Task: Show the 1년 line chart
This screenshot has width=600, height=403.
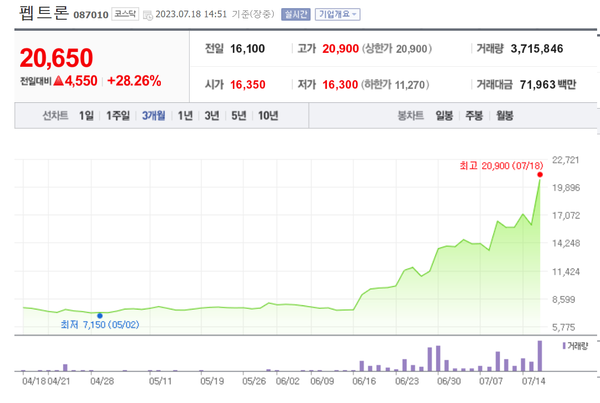Action: coord(185,116)
